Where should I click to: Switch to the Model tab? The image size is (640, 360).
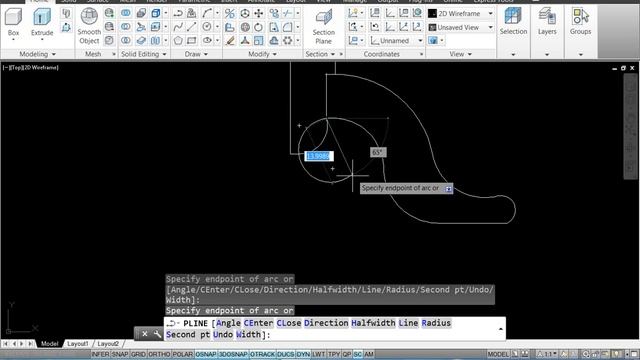pyautogui.click(x=49, y=344)
